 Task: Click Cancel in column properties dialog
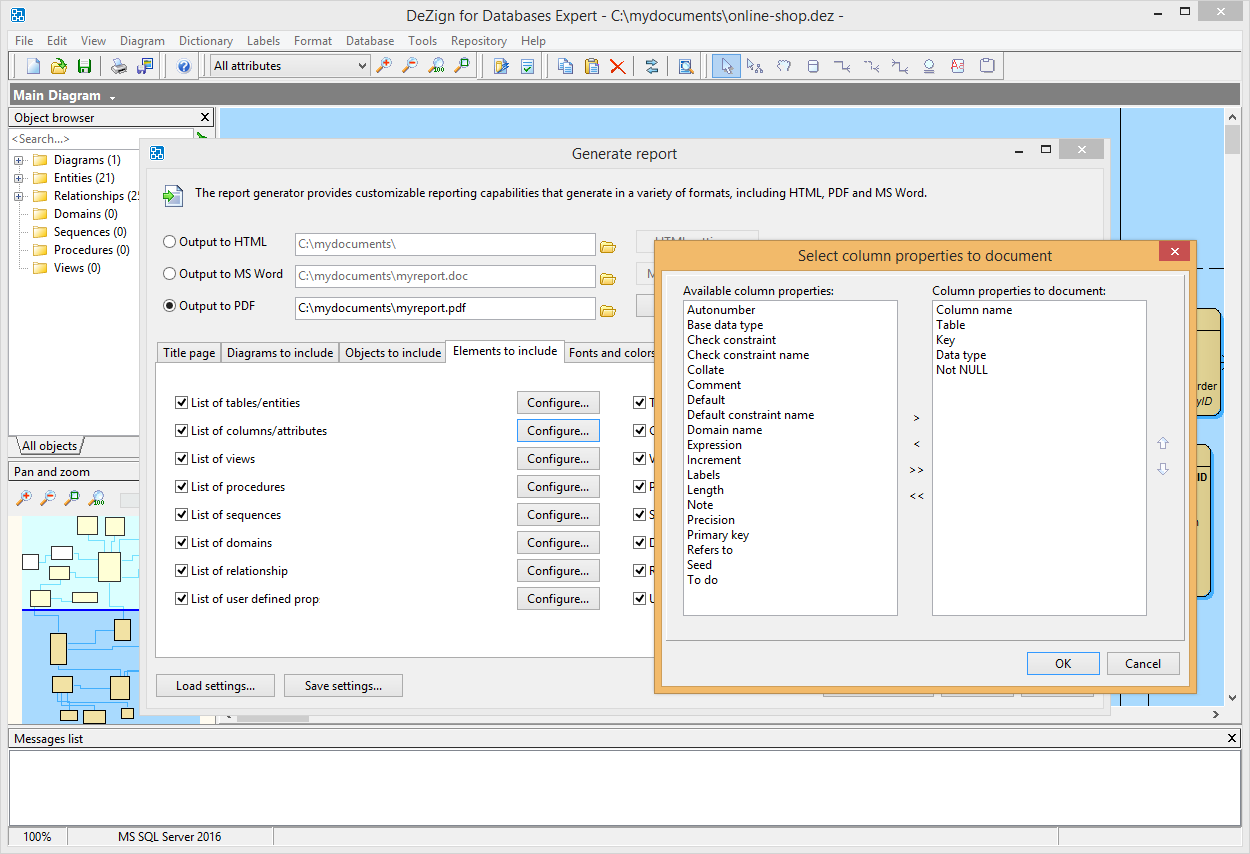click(1143, 663)
